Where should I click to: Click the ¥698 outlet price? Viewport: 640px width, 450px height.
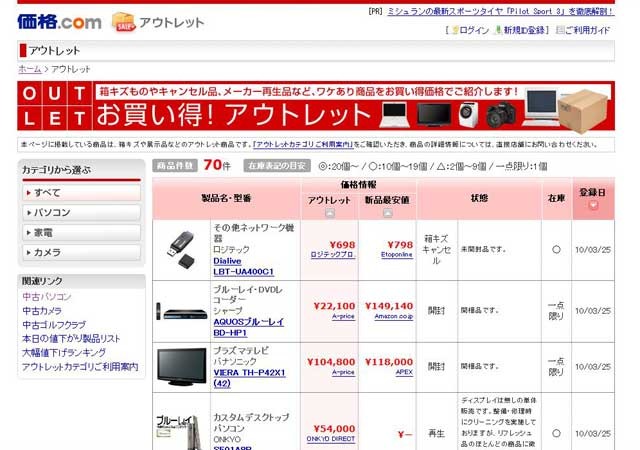[342, 245]
